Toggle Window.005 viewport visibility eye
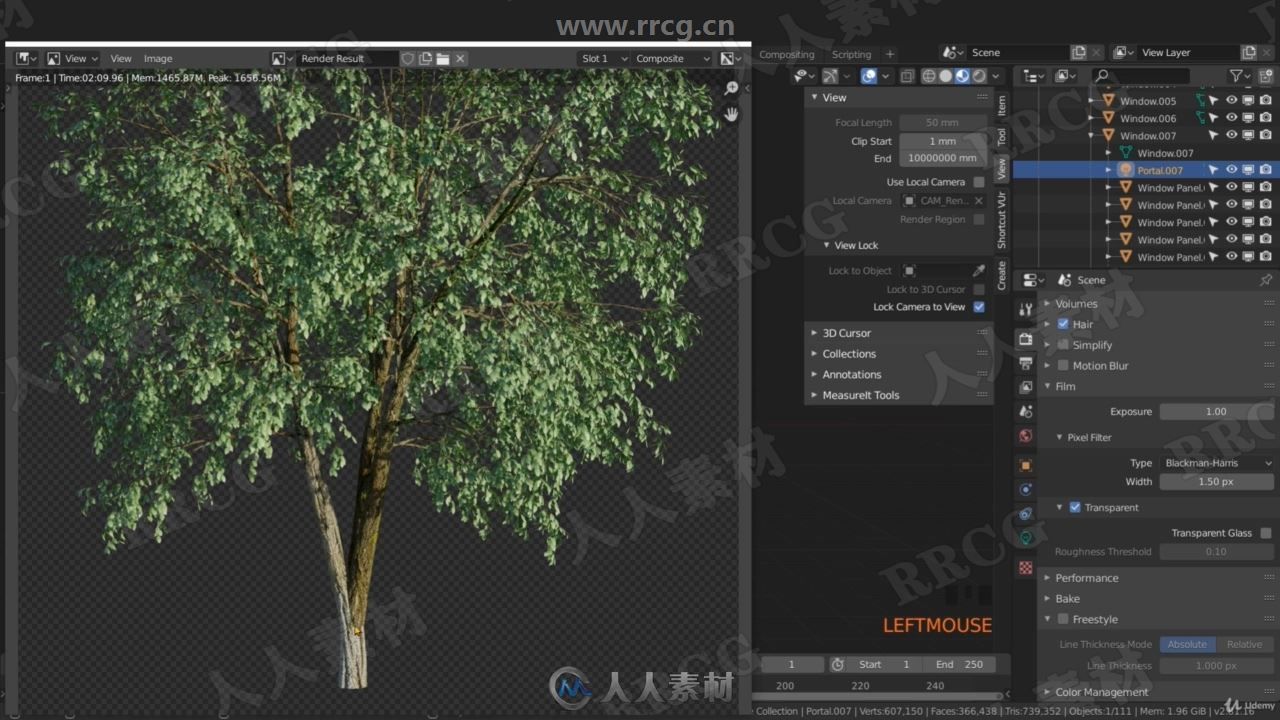1280x720 pixels. click(1232, 101)
